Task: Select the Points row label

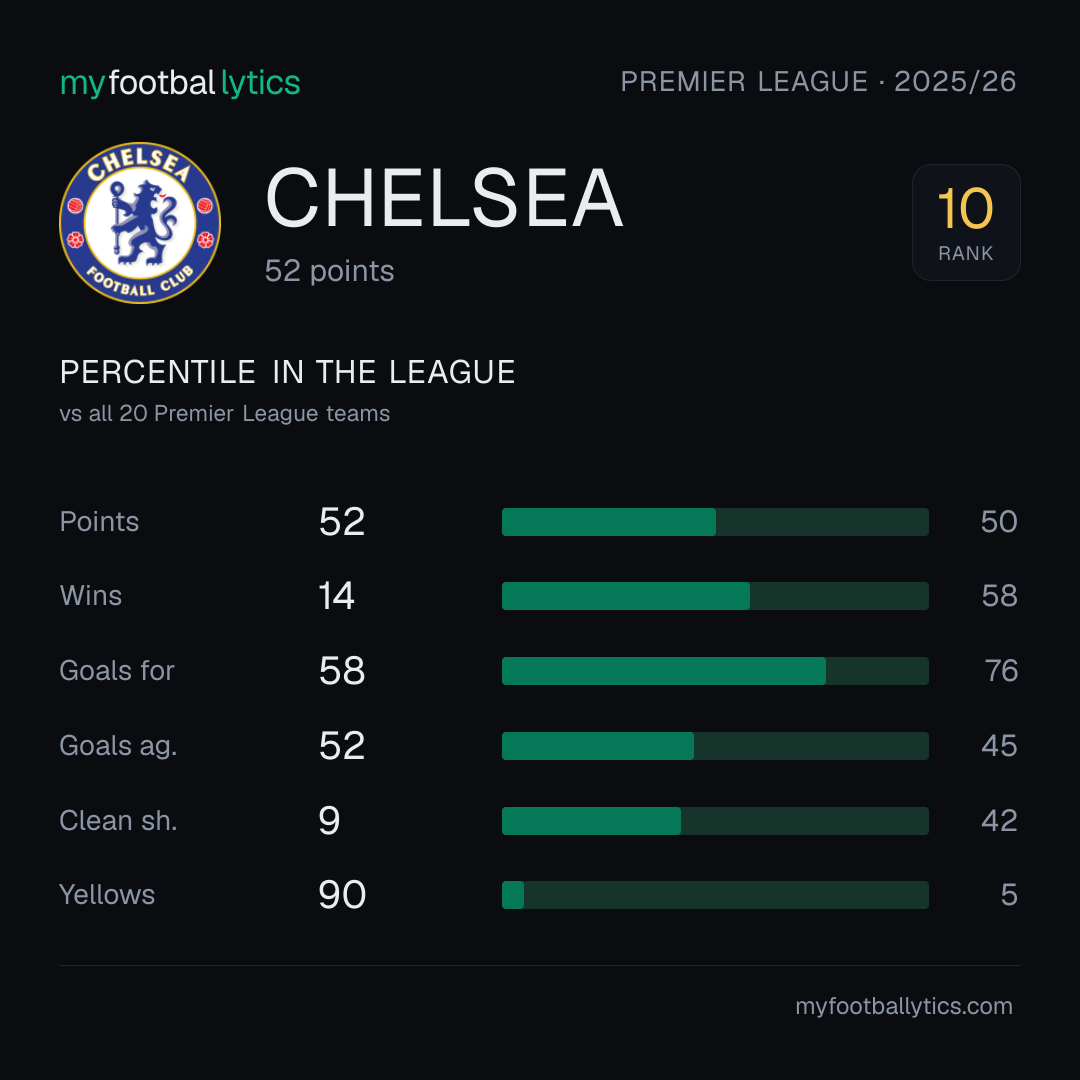Action: click(99, 521)
